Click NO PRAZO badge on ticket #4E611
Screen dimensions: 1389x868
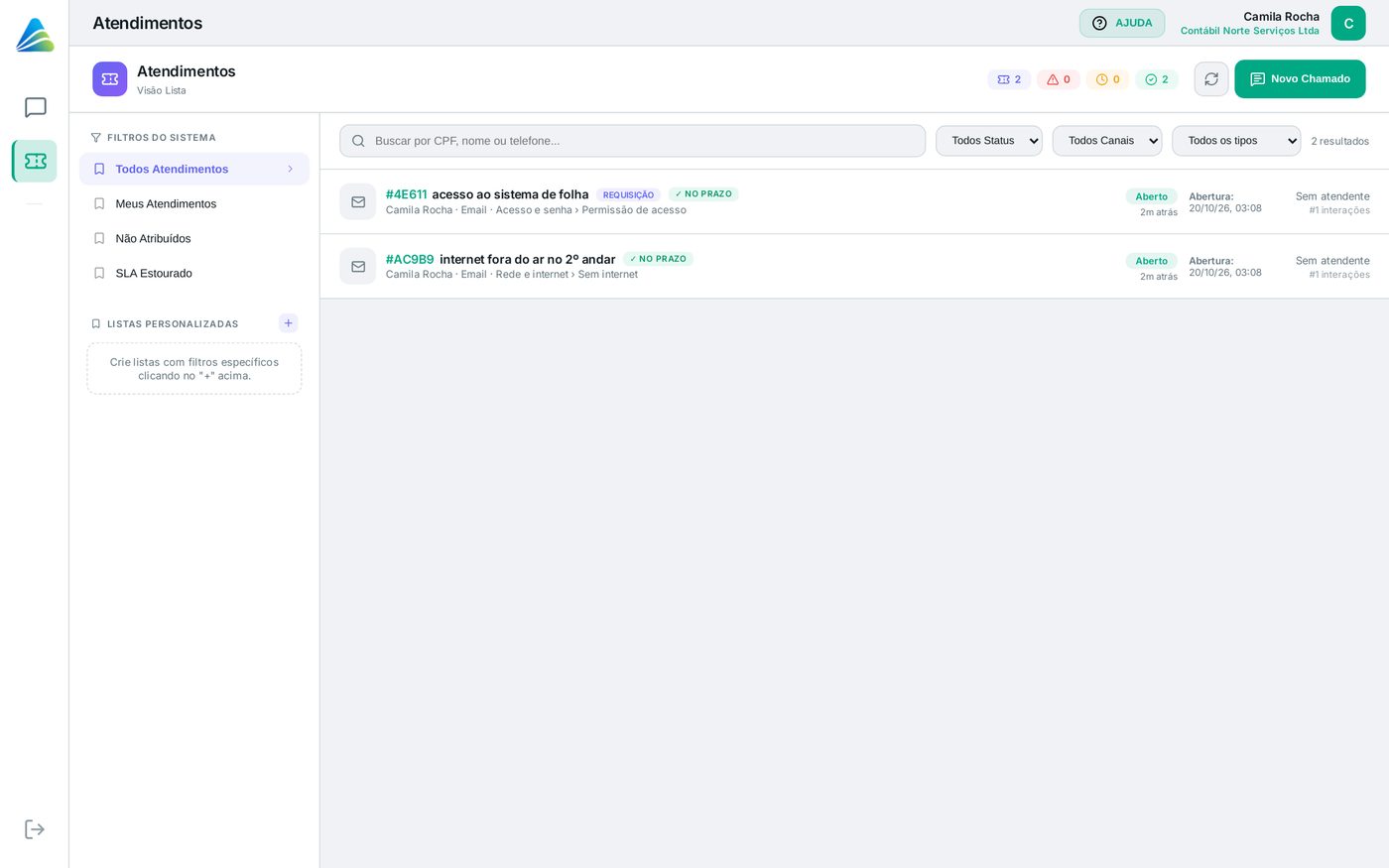(703, 194)
